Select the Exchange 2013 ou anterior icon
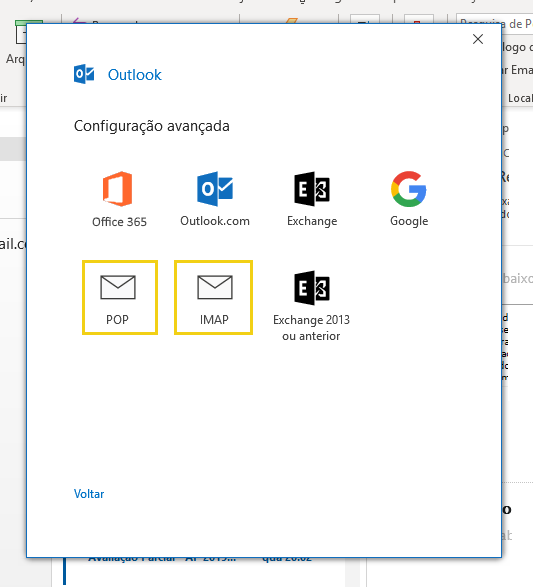533x587 pixels. point(312,288)
